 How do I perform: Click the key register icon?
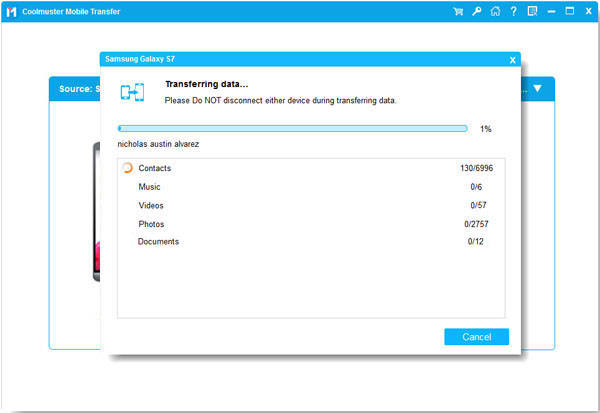click(476, 12)
